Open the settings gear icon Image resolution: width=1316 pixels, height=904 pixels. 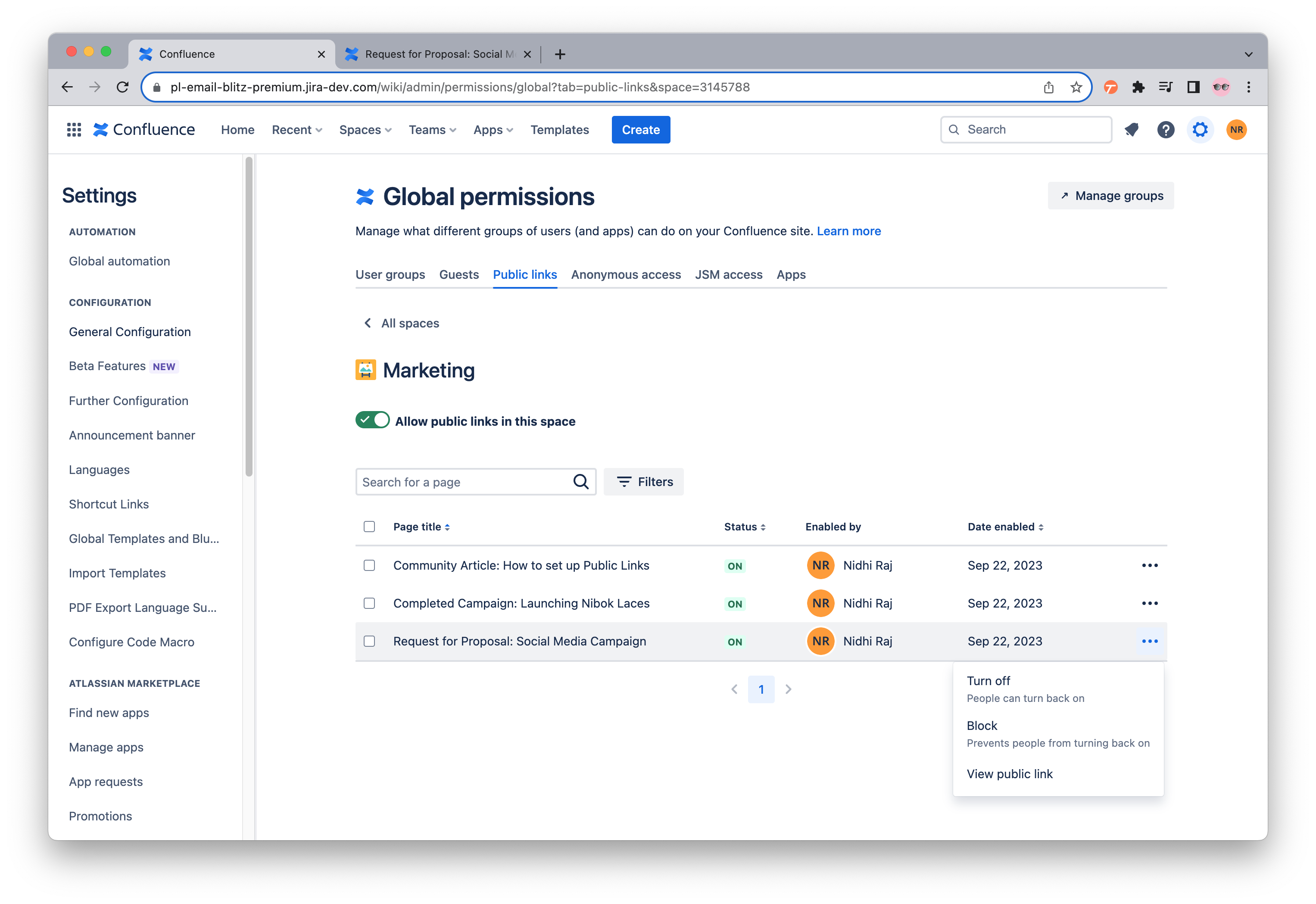(x=1201, y=129)
